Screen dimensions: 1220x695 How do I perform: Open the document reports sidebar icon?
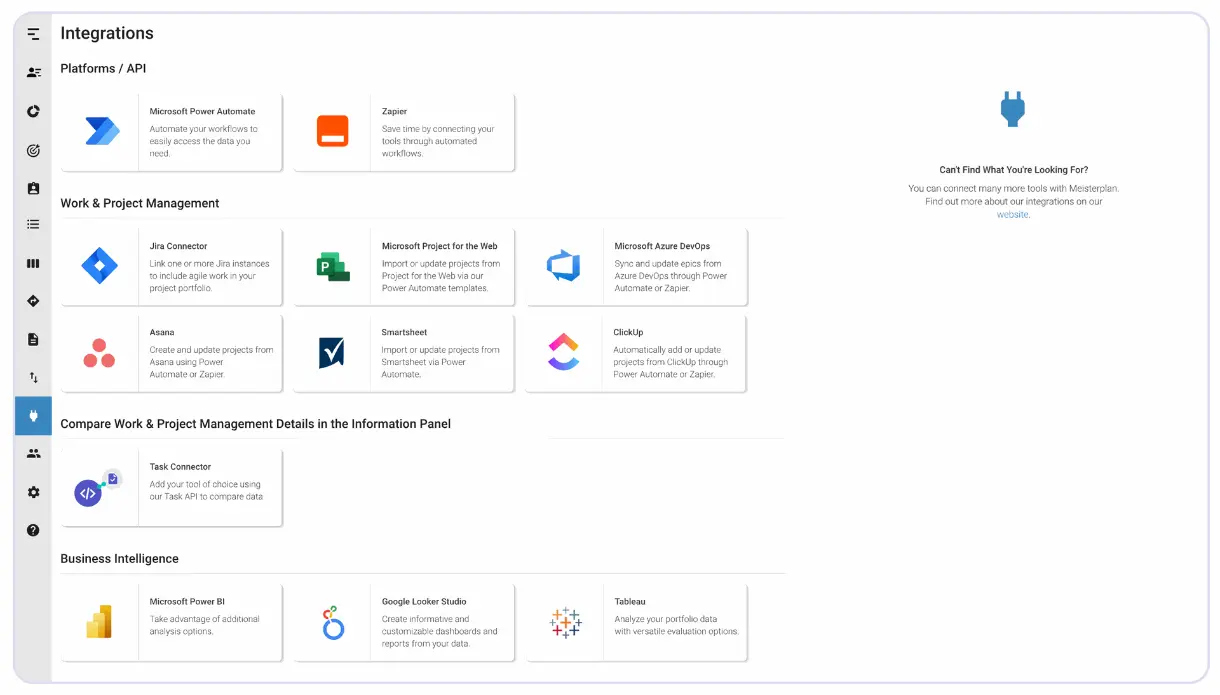(33, 339)
